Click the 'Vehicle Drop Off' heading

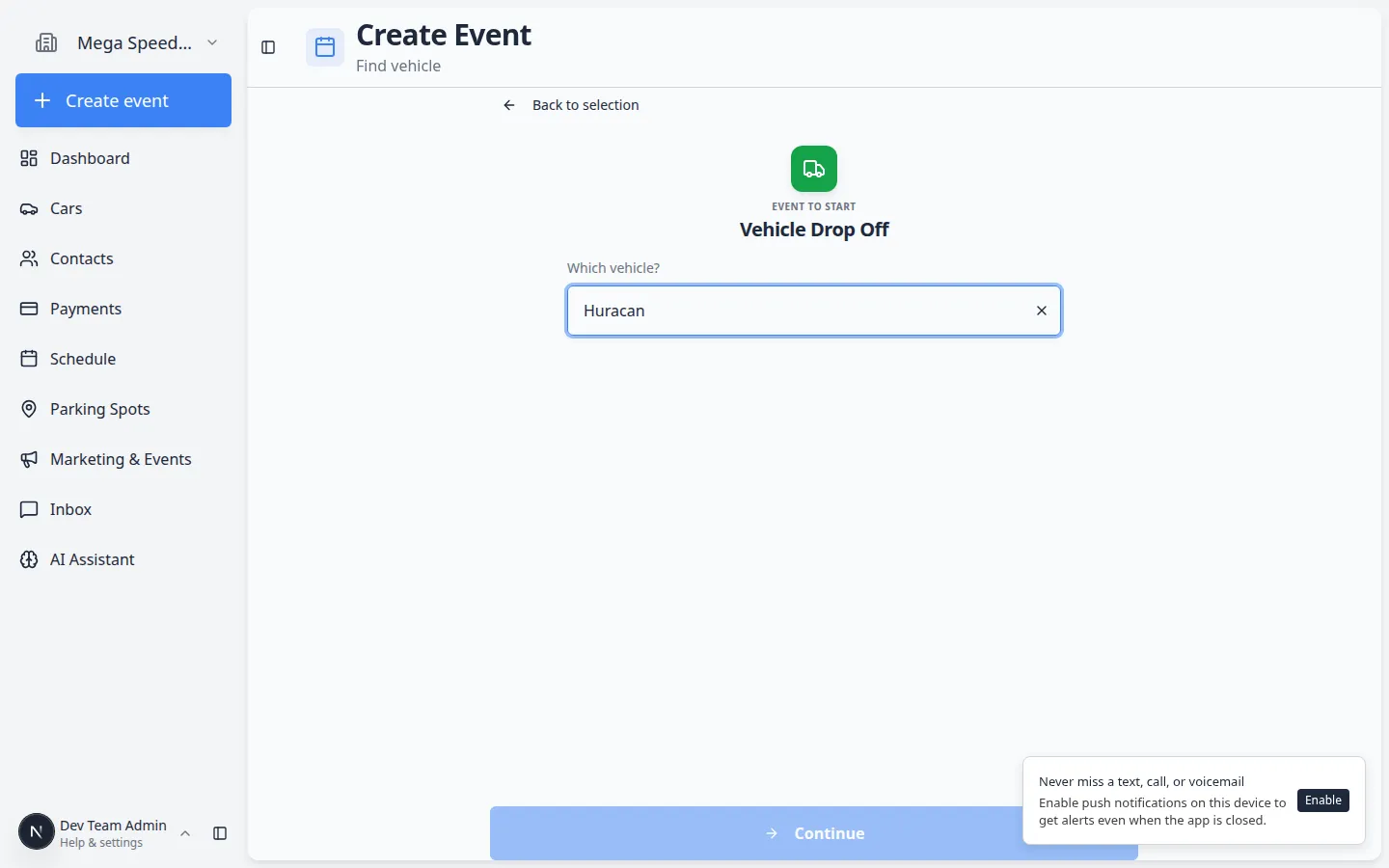[x=814, y=230]
